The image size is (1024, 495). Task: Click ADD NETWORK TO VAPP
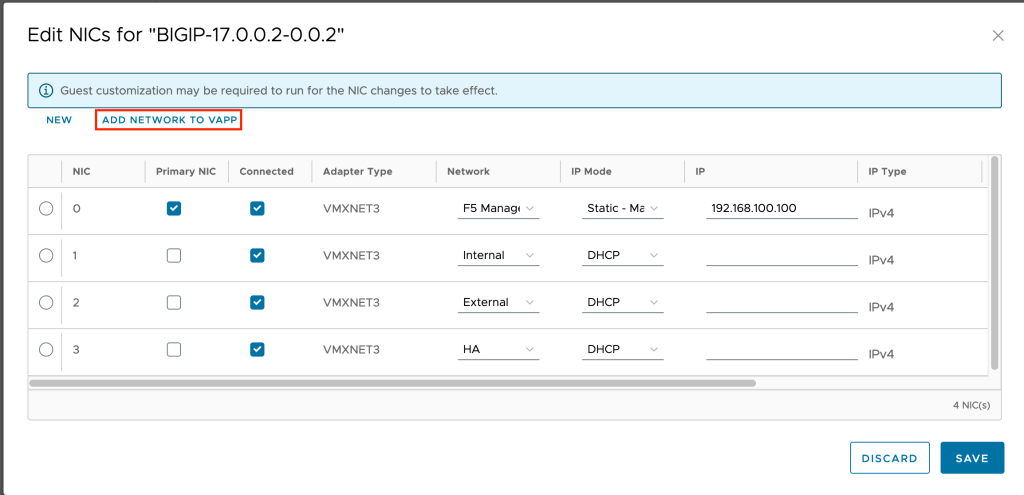[169, 120]
